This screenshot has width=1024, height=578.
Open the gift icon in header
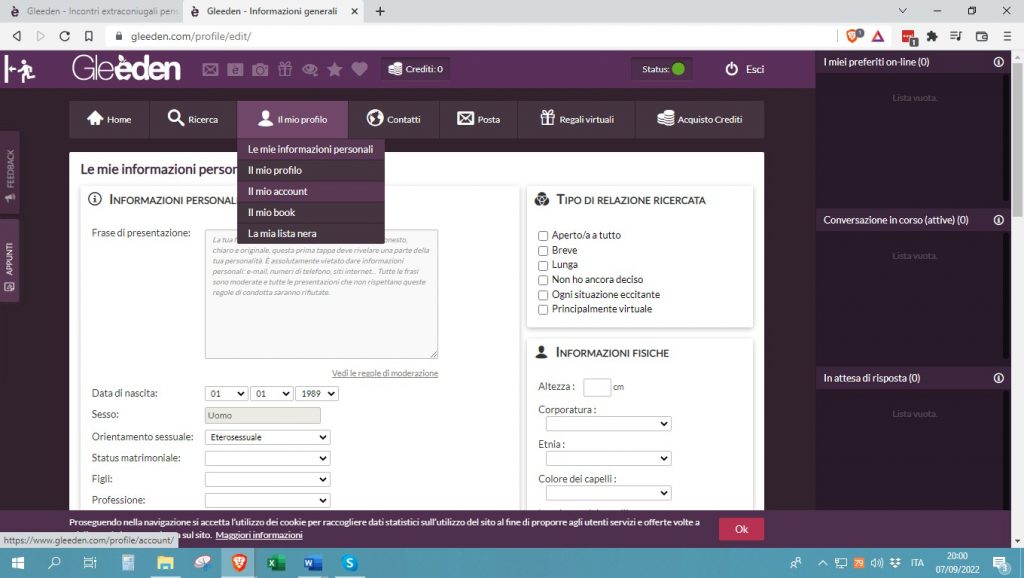[285, 69]
